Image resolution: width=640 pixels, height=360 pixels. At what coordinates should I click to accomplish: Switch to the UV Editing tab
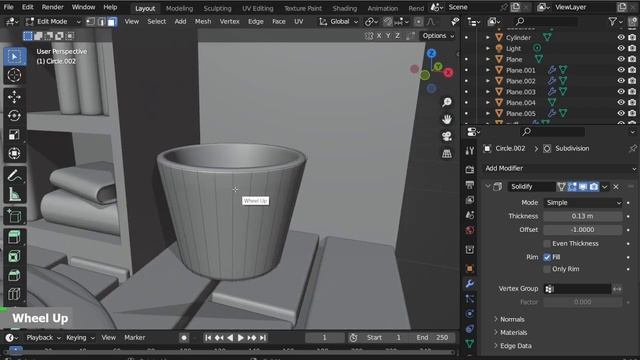[258, 8]
